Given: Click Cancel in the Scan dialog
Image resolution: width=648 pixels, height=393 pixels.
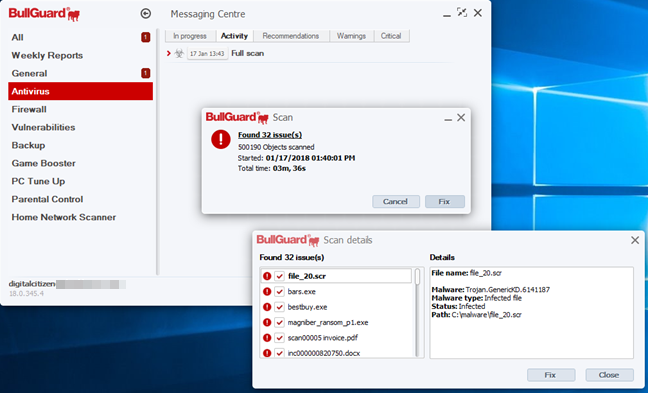Looking at the screenshot, I should 396,202.
